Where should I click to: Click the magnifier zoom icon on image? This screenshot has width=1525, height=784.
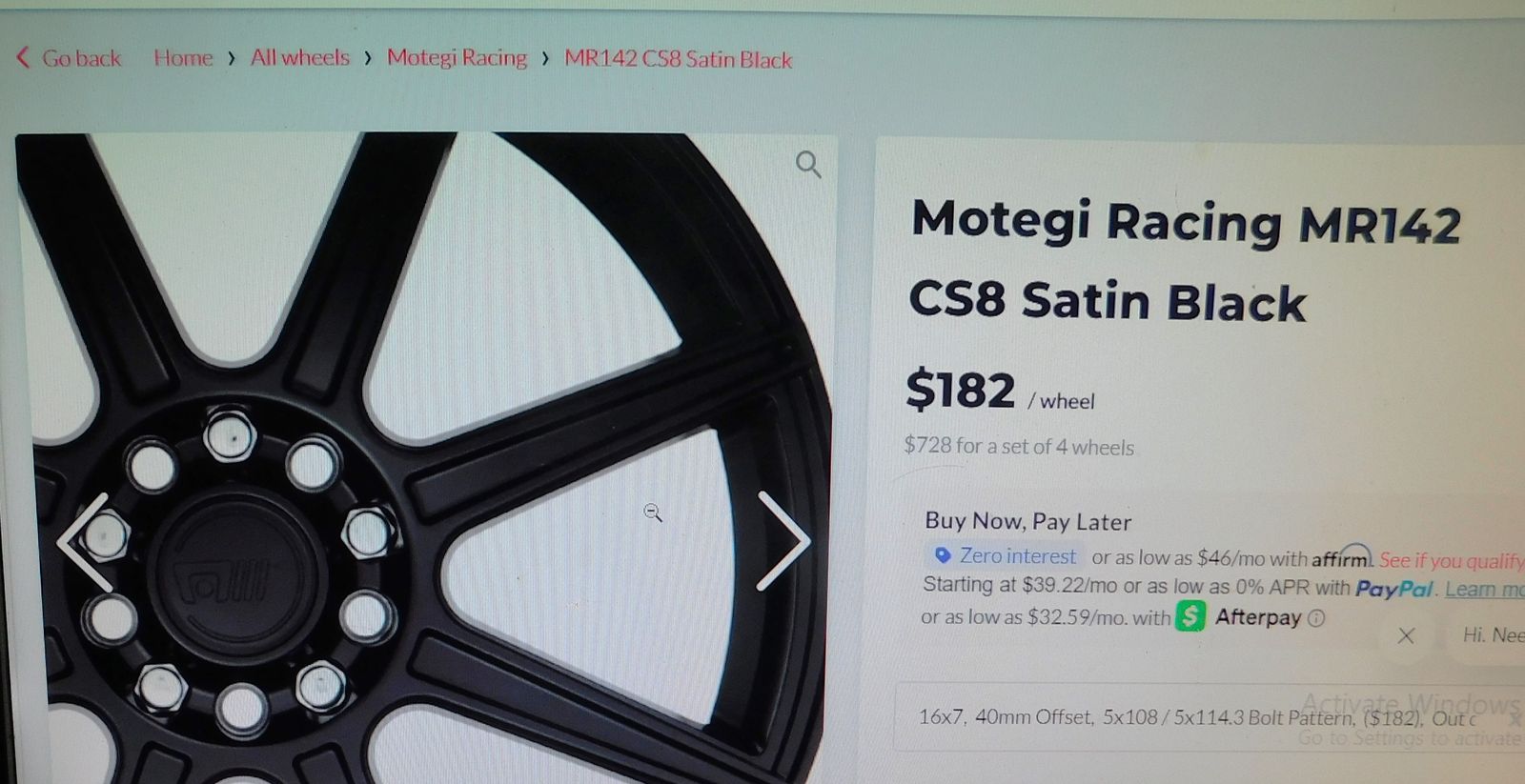click(x=808, y=165)
